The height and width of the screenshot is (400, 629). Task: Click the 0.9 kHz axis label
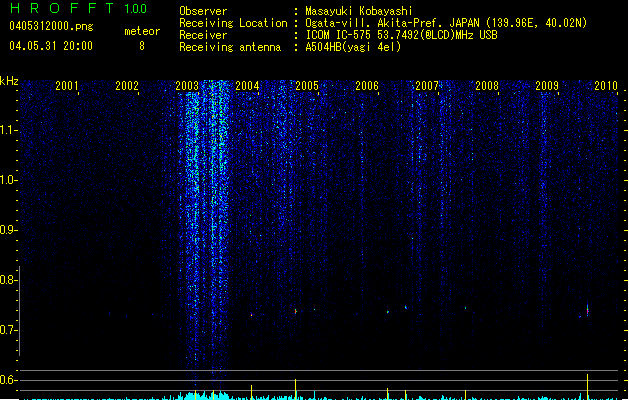[7, 230]
